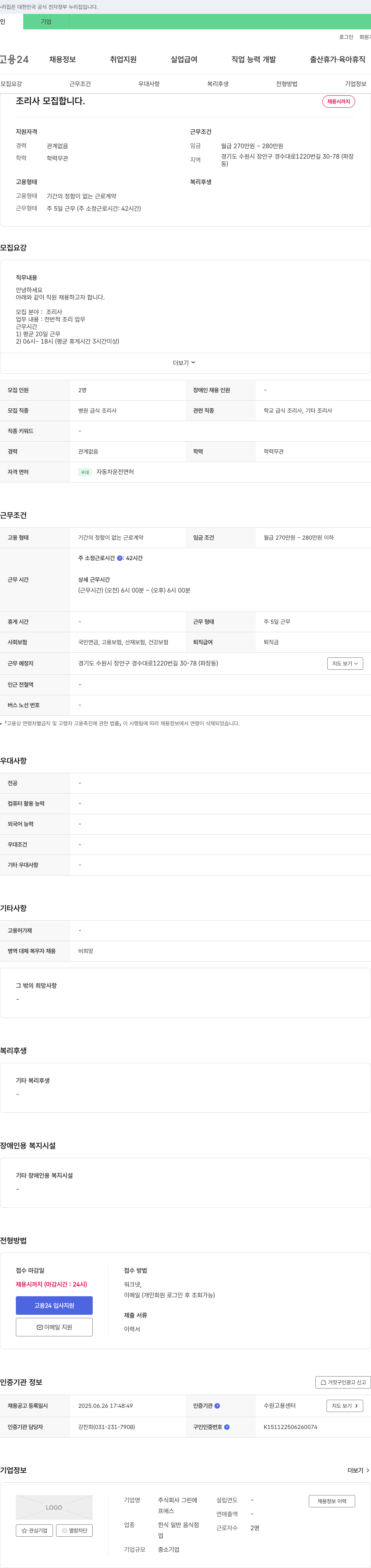Open the 취업지원 menu
Image resolution: width=371 pixels, height=1568 pixels.
tap(123, 59)
